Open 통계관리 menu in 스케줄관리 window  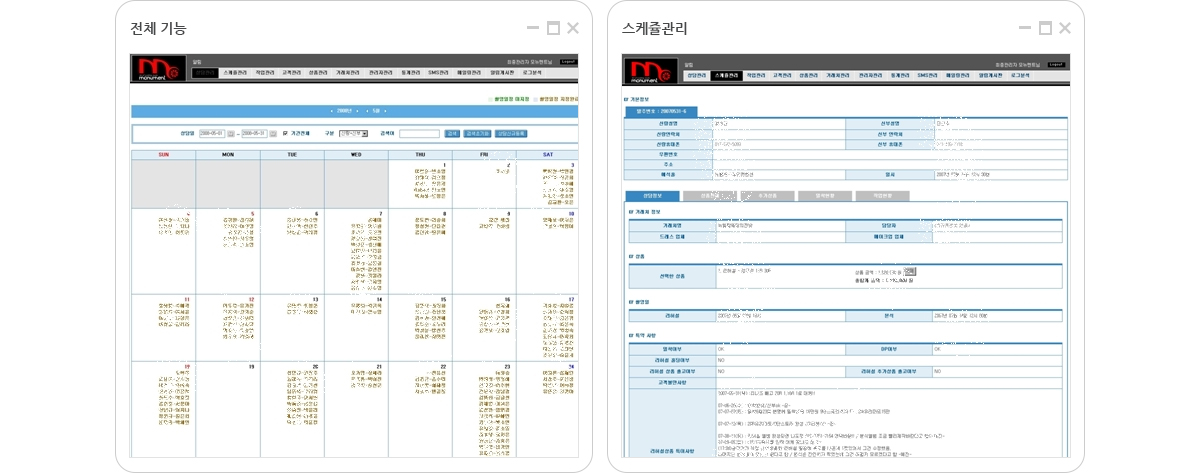tap(901, 76)
